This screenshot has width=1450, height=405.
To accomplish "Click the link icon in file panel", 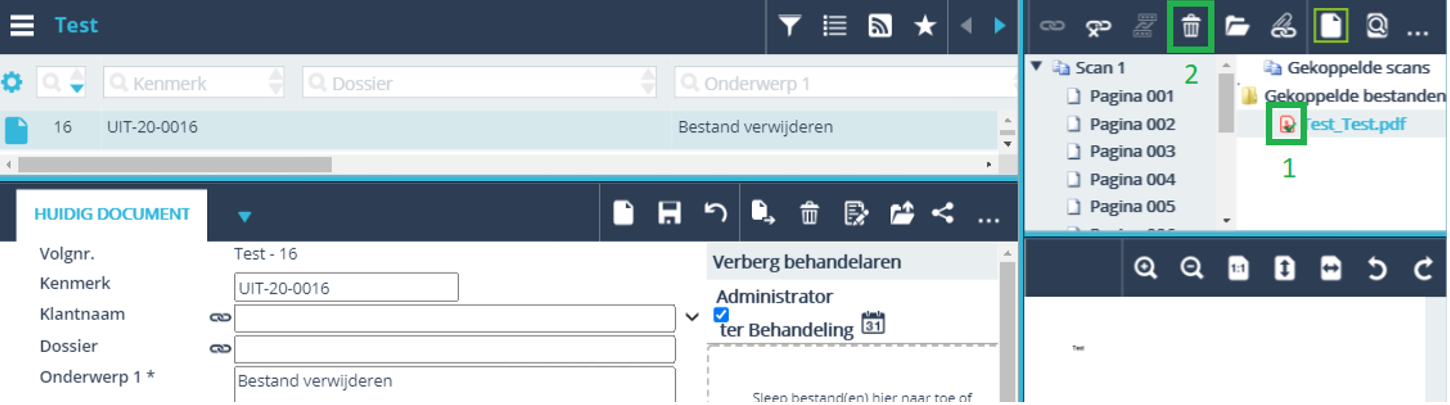I will coord(1052,27).
